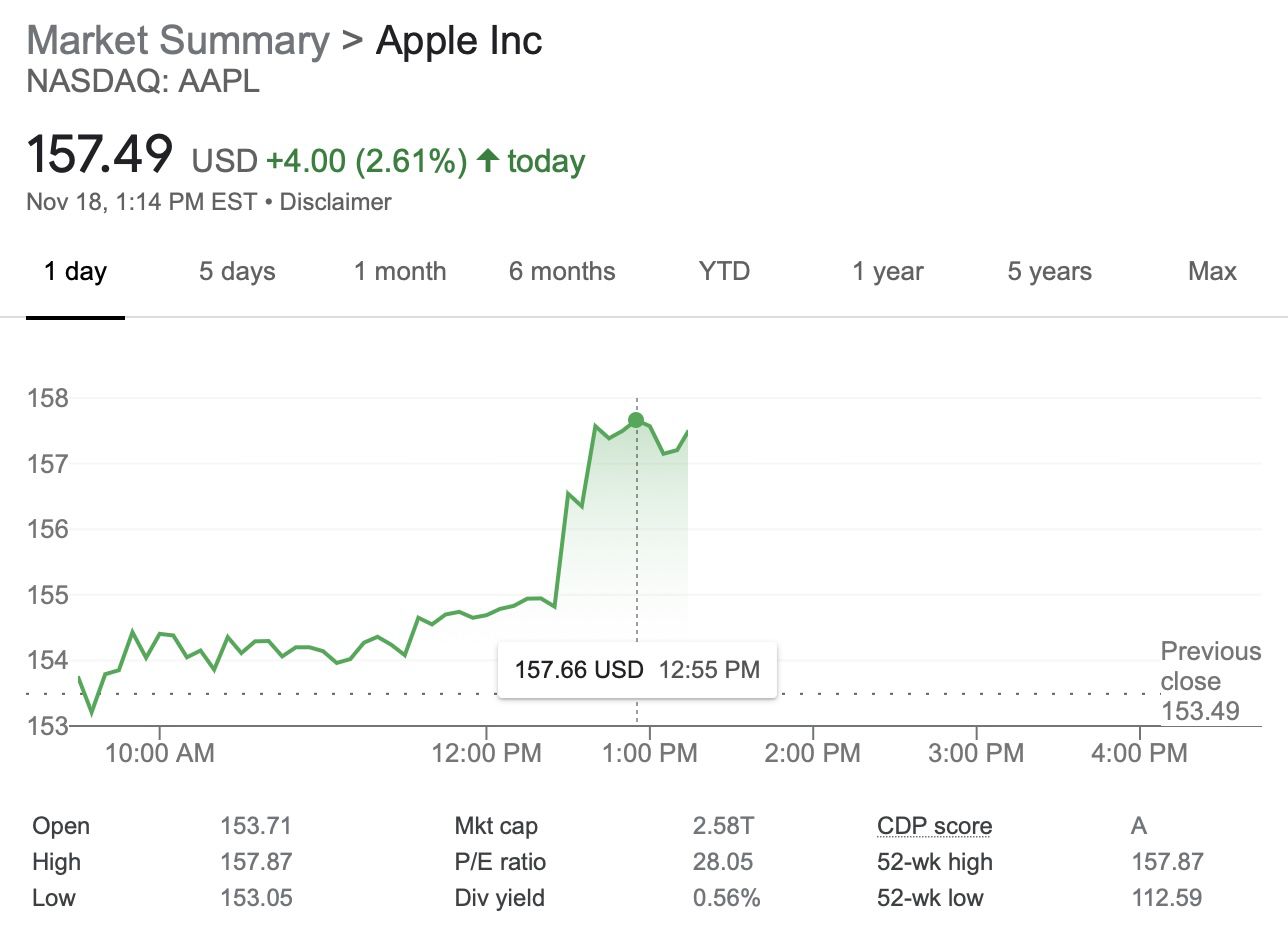Open the 6 months chart view
The image size is (1288, 942).
tap(561, 271)
